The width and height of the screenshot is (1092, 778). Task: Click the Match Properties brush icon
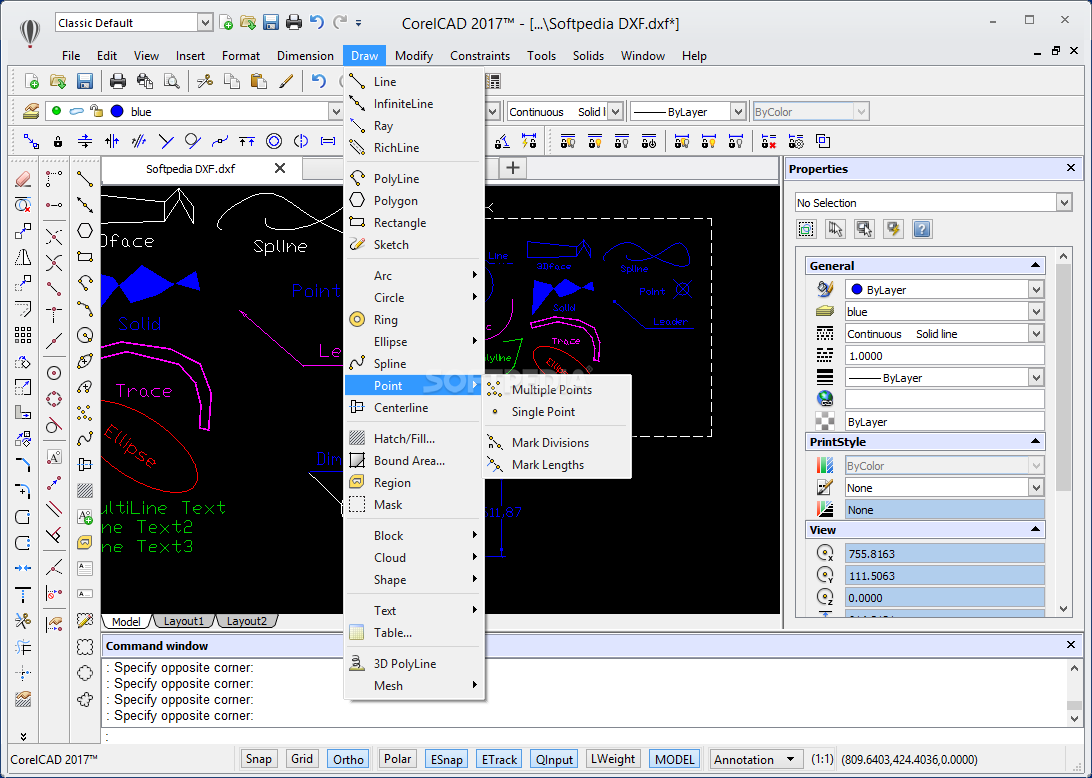pyautogui.click(x=286, y=81)
